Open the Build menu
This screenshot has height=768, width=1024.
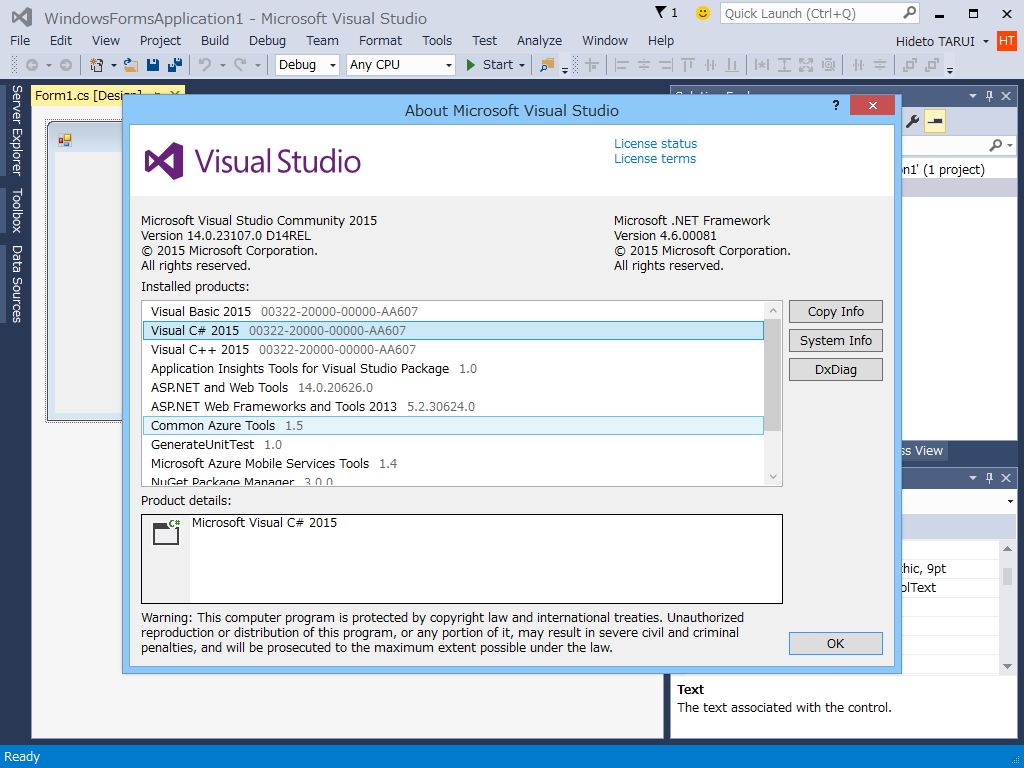pos(215,40)
